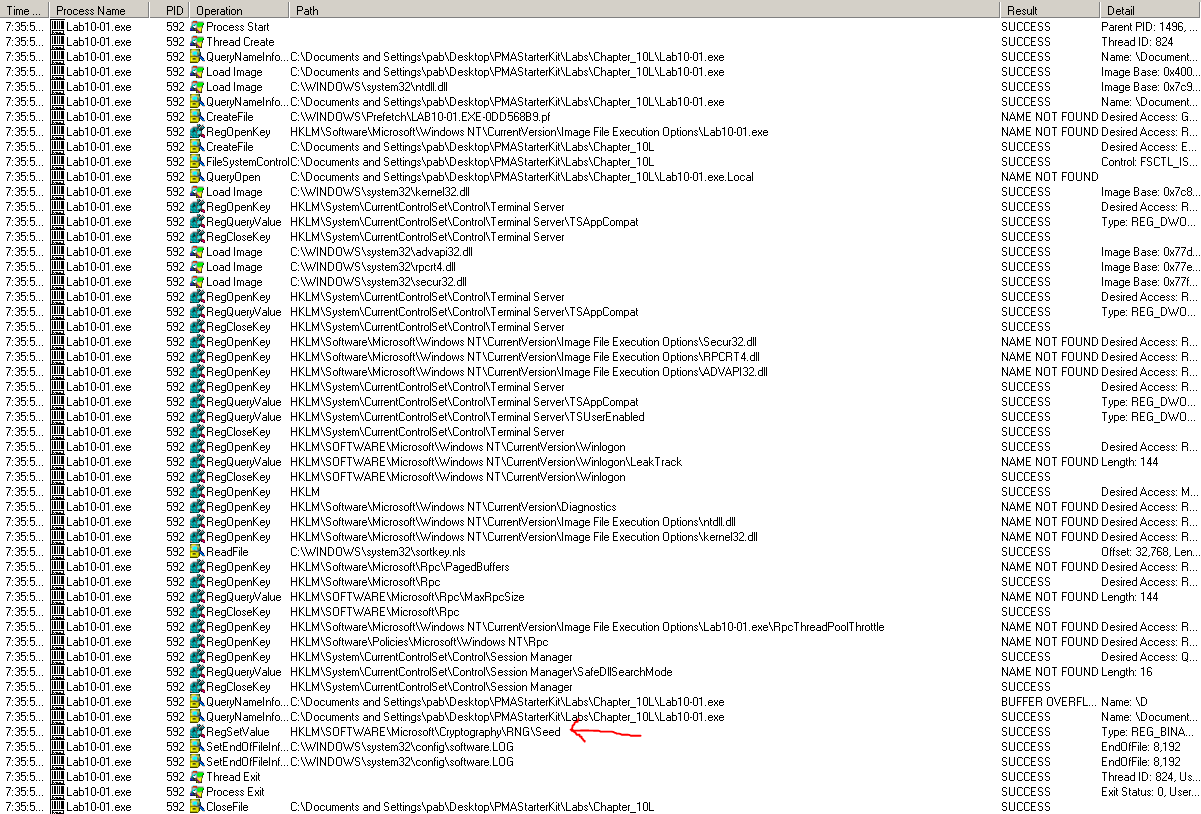Click Lab10-01.exe process icon in Process Start row

58,27
